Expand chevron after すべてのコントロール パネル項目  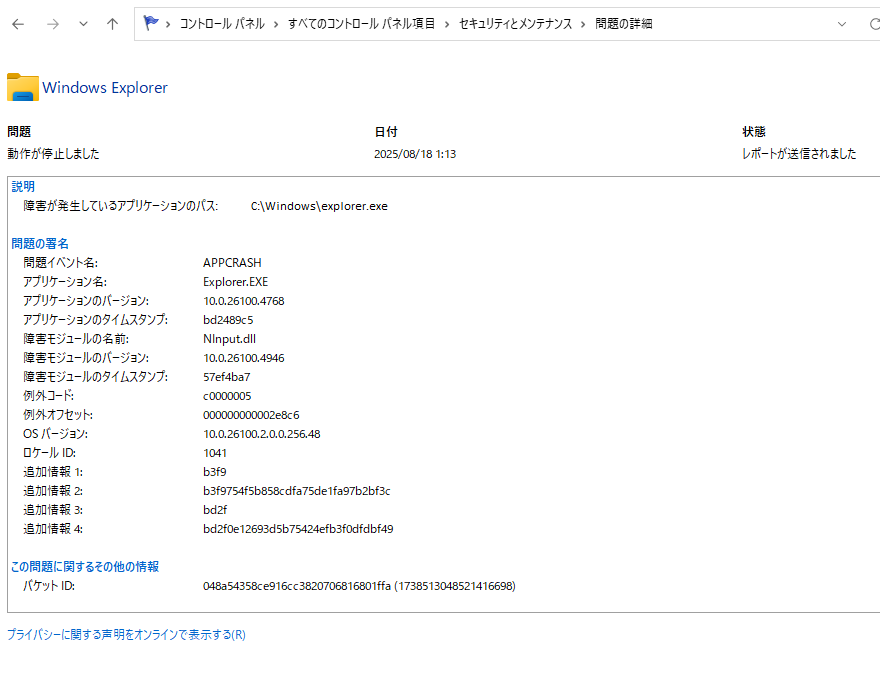click(x=447, y=24)
